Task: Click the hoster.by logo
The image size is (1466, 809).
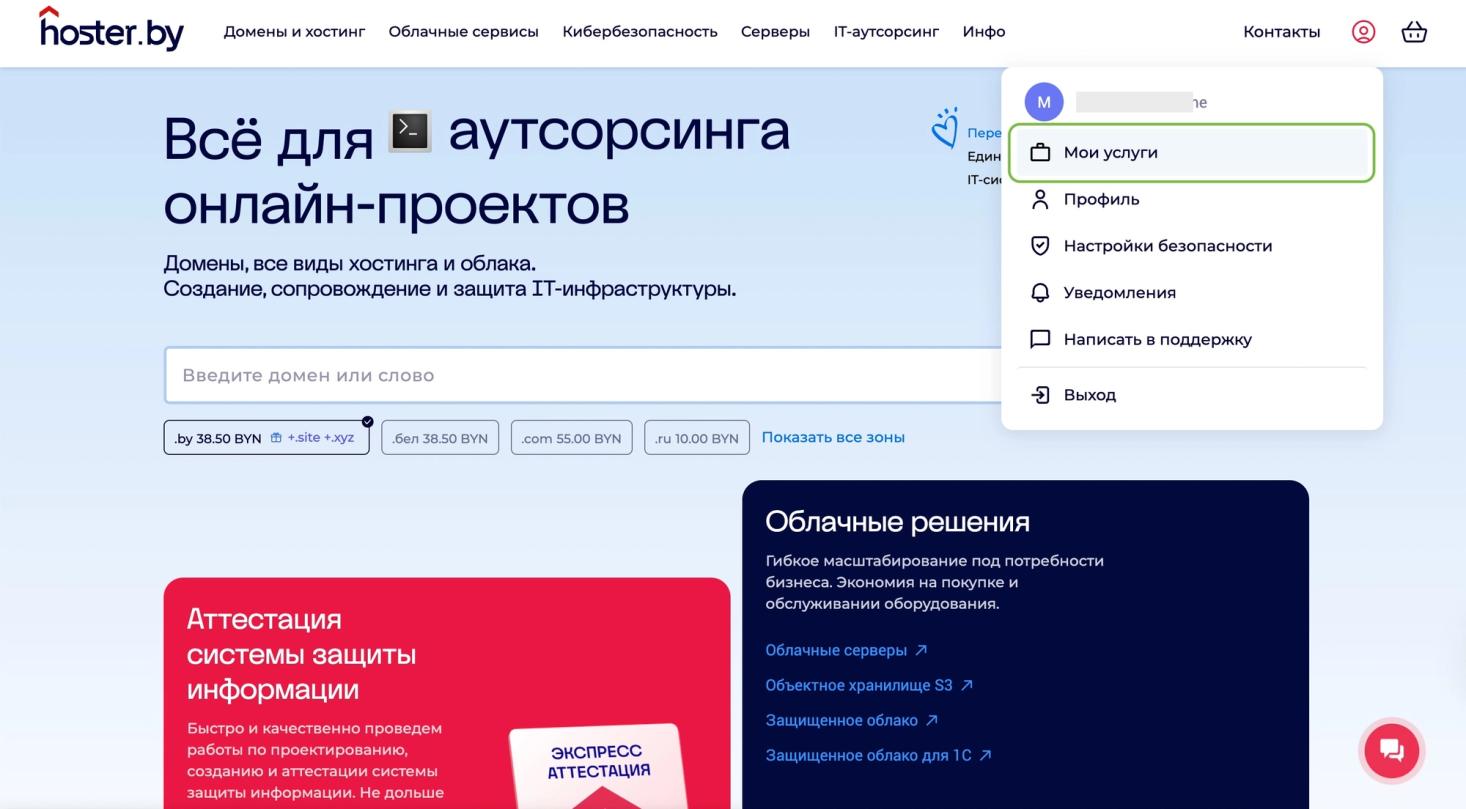Action: coord(111,29)
